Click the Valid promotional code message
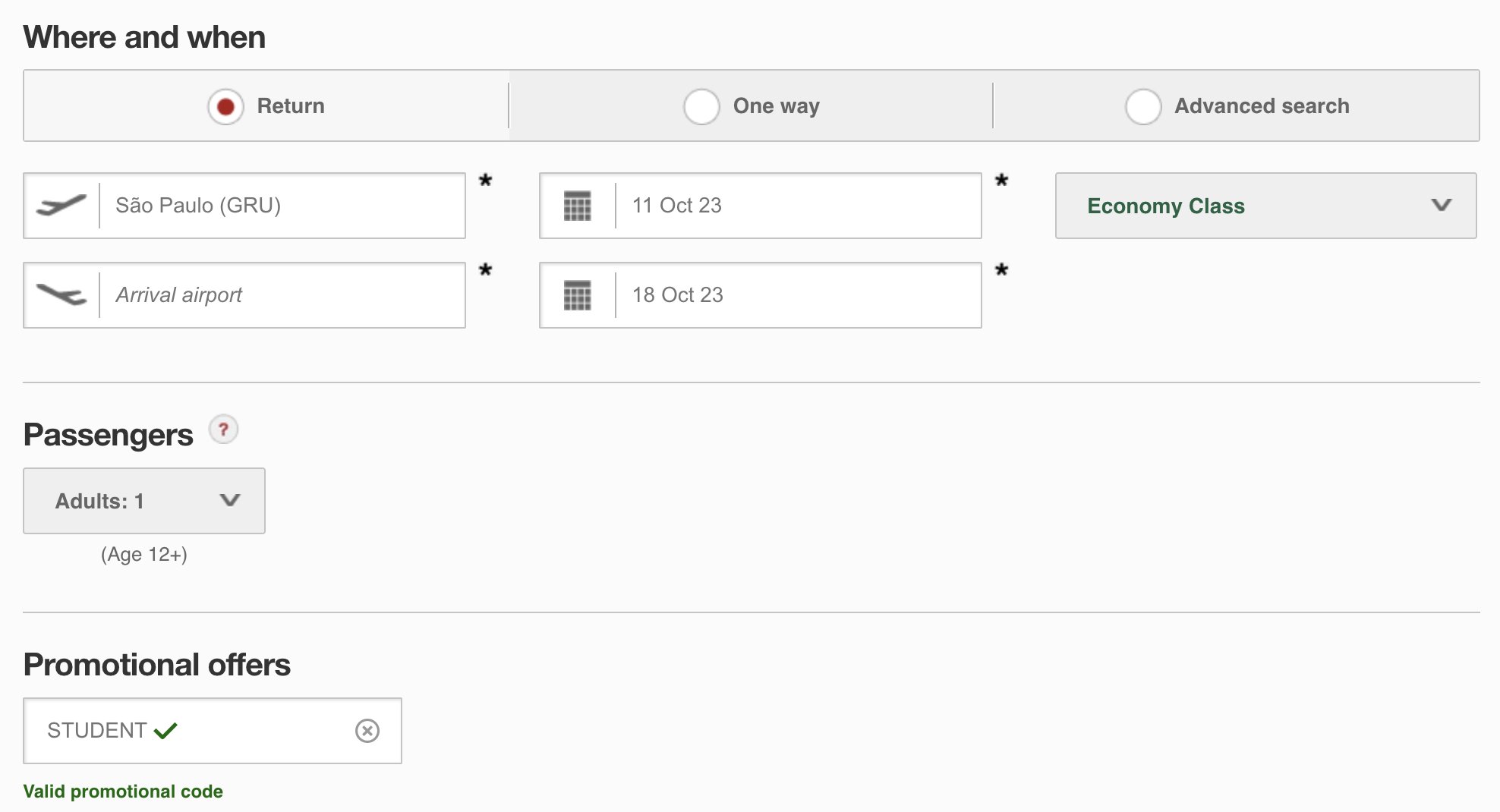This screenshot has height=812, width=1500. coord(123,792)
